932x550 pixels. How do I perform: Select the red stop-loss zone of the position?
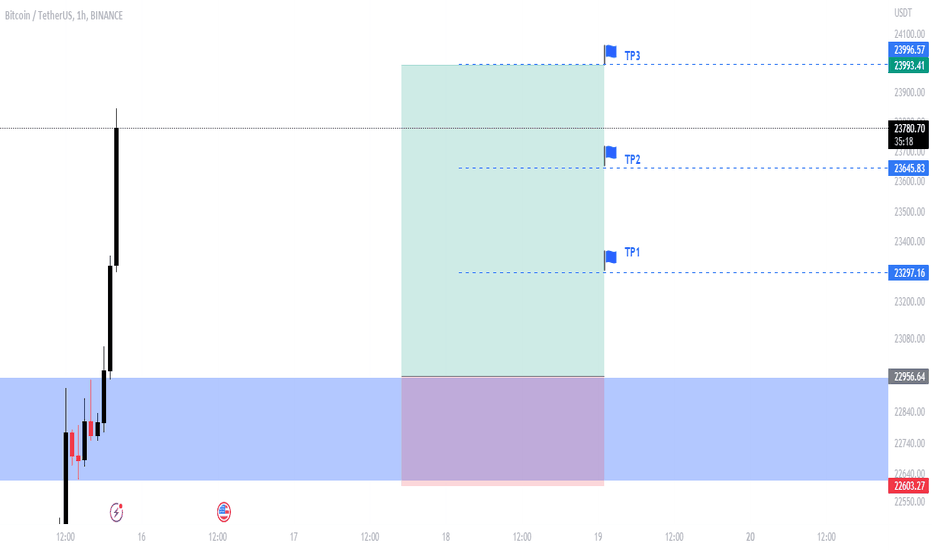pyautogui.click(x=503, y=432)
